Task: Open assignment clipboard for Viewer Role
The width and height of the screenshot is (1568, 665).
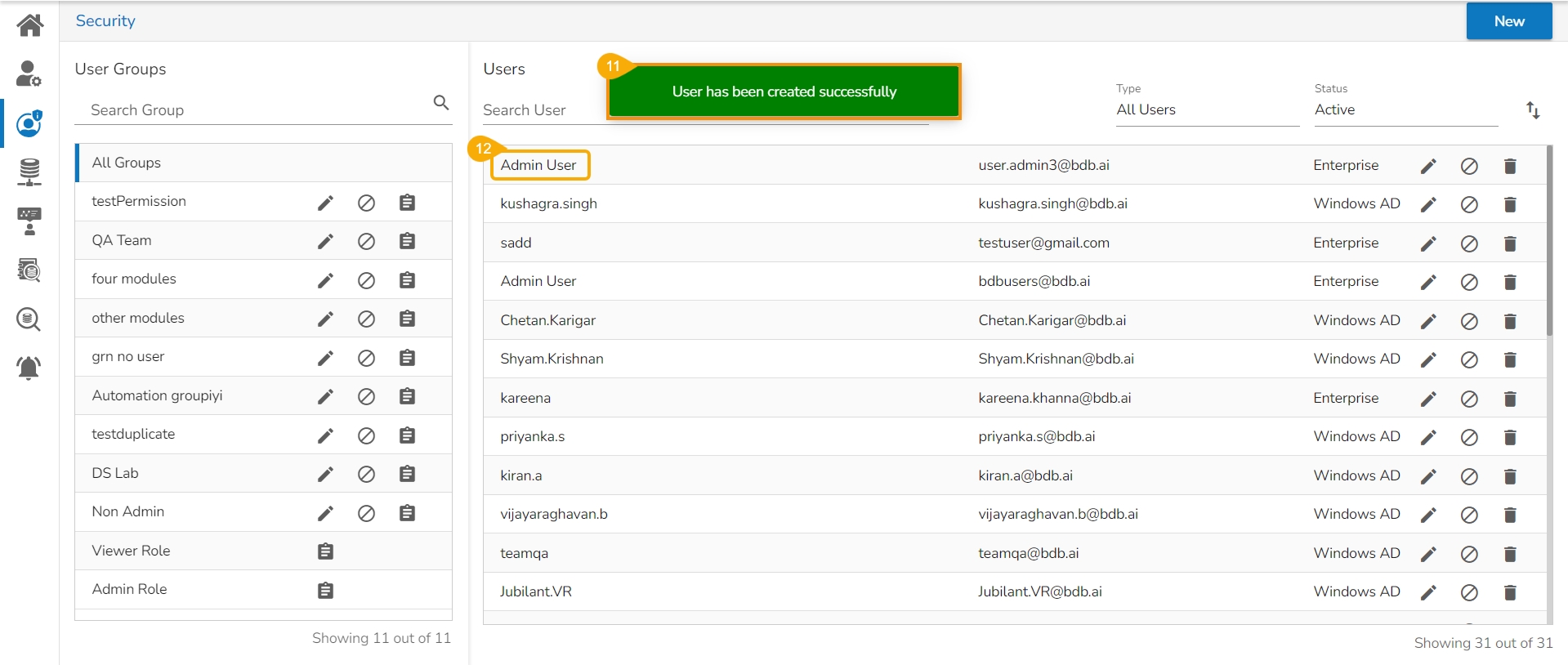Action: (325, 552)
